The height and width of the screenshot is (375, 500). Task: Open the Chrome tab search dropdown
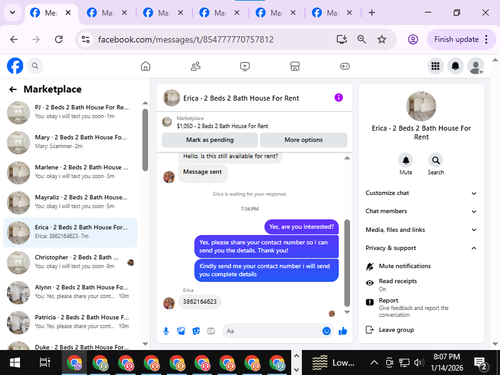coord(12,13)
